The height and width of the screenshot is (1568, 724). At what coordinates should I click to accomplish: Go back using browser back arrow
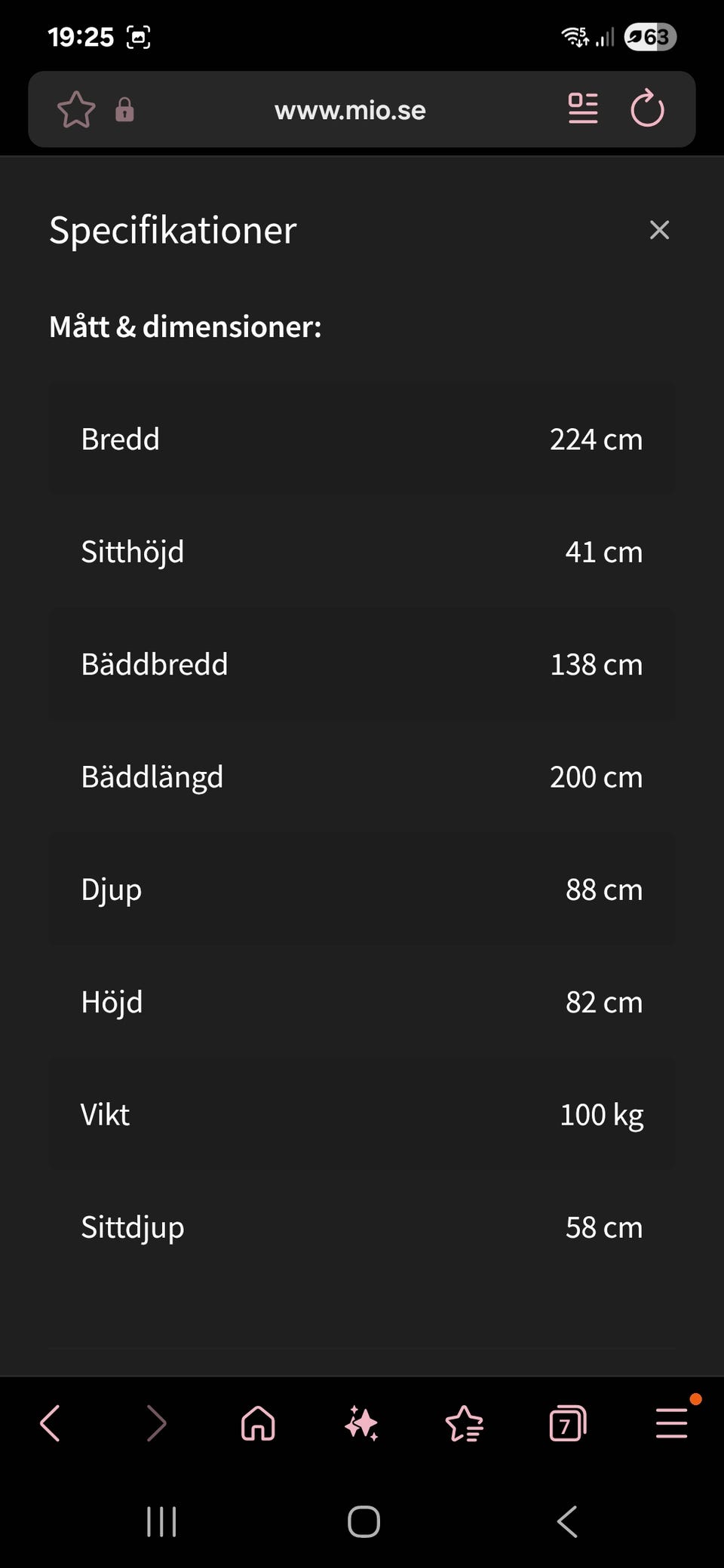(51, 1424)
